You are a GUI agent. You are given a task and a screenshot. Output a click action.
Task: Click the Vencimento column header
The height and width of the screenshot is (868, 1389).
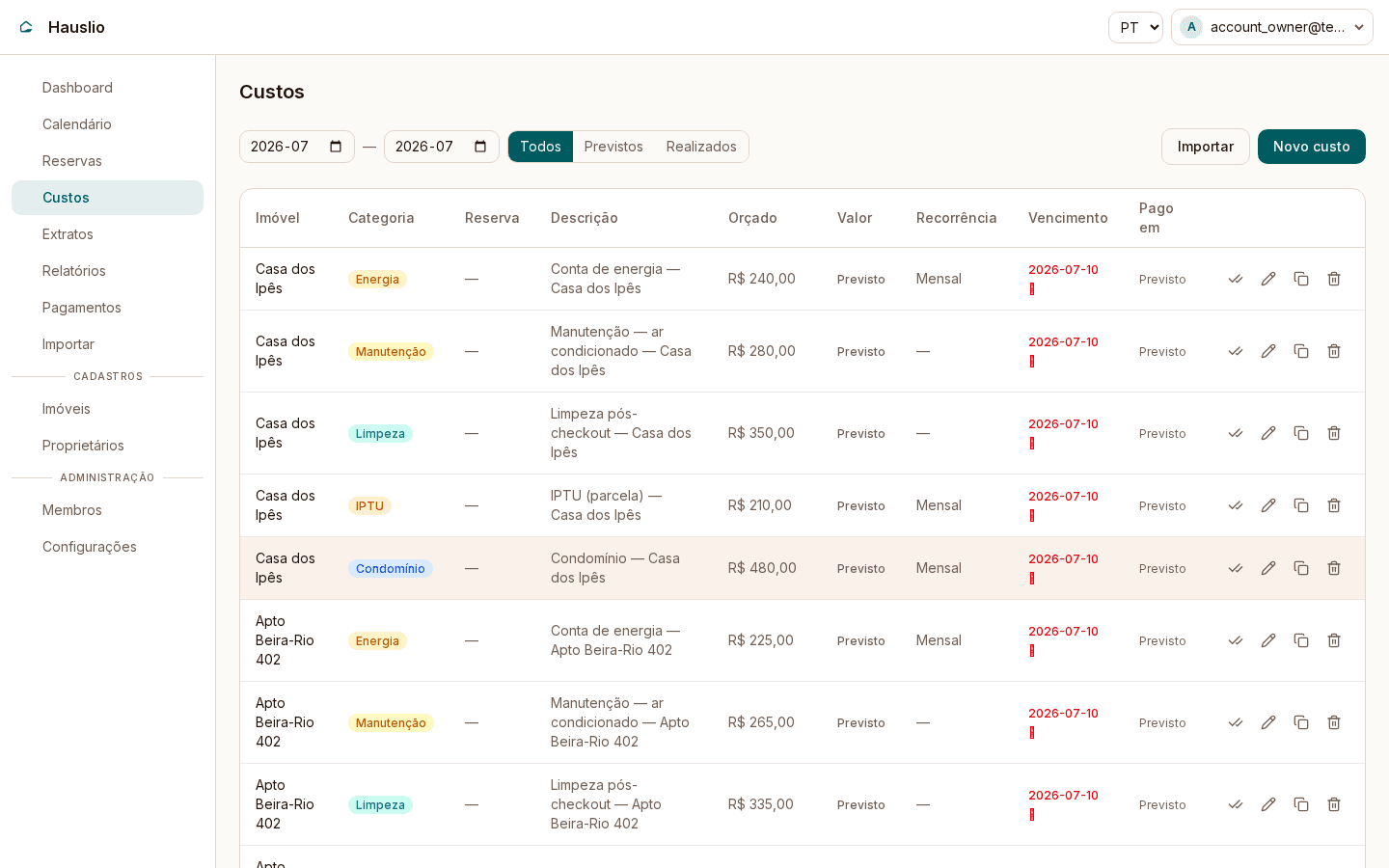1068,218
